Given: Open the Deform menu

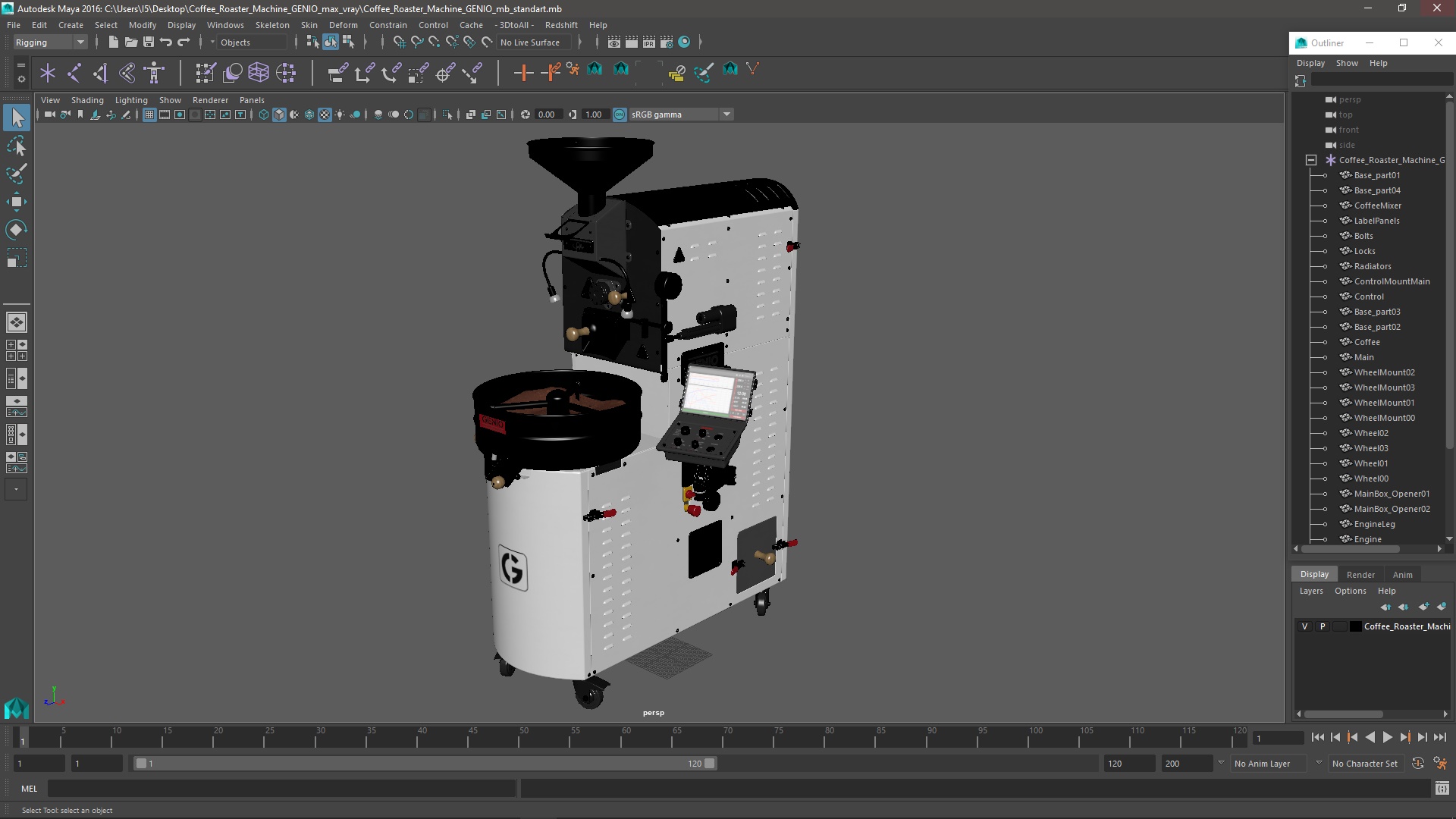Looking at the screenshot, I should tap(343, 25).
